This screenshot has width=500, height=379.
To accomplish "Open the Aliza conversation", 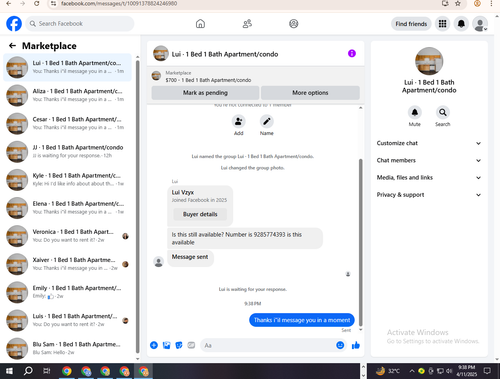I will (x=67, y=95).
